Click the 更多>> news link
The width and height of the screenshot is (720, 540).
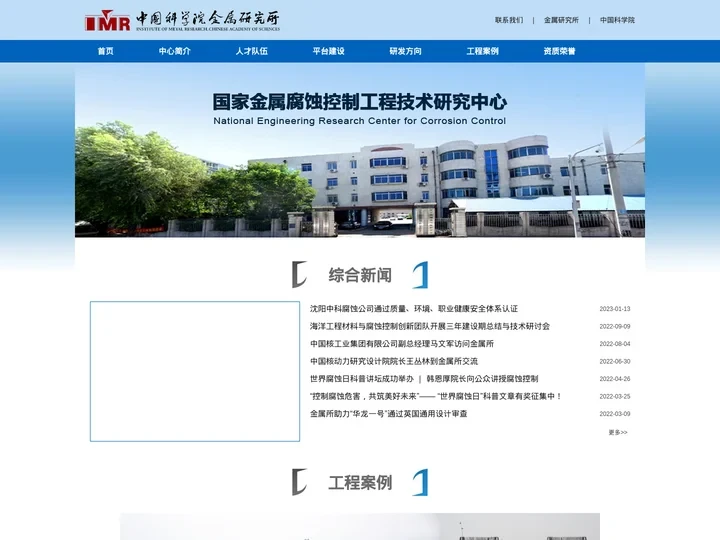618,432
